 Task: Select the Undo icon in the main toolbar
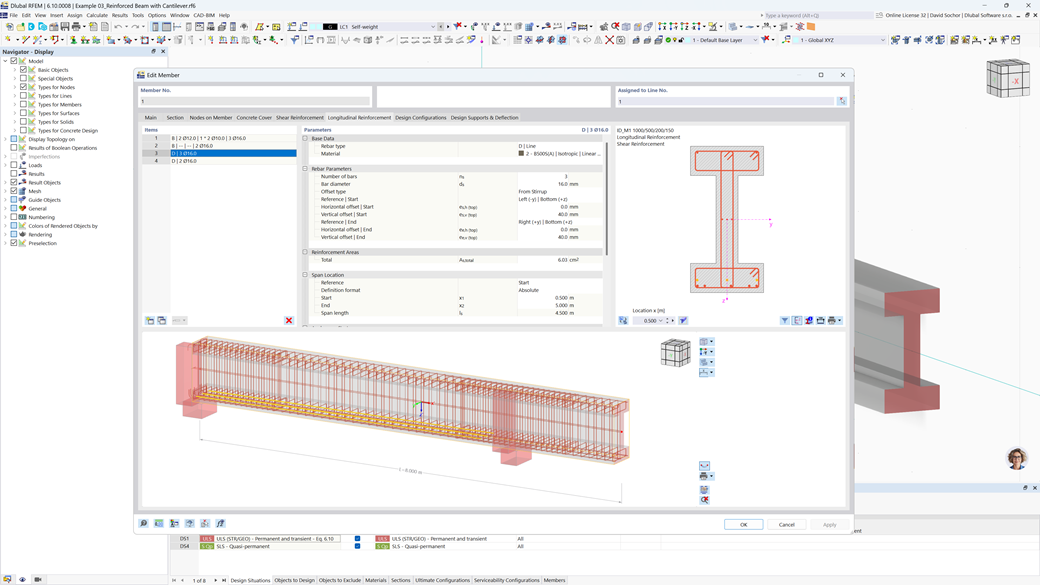pyautogui.click(x=118, y=27)
